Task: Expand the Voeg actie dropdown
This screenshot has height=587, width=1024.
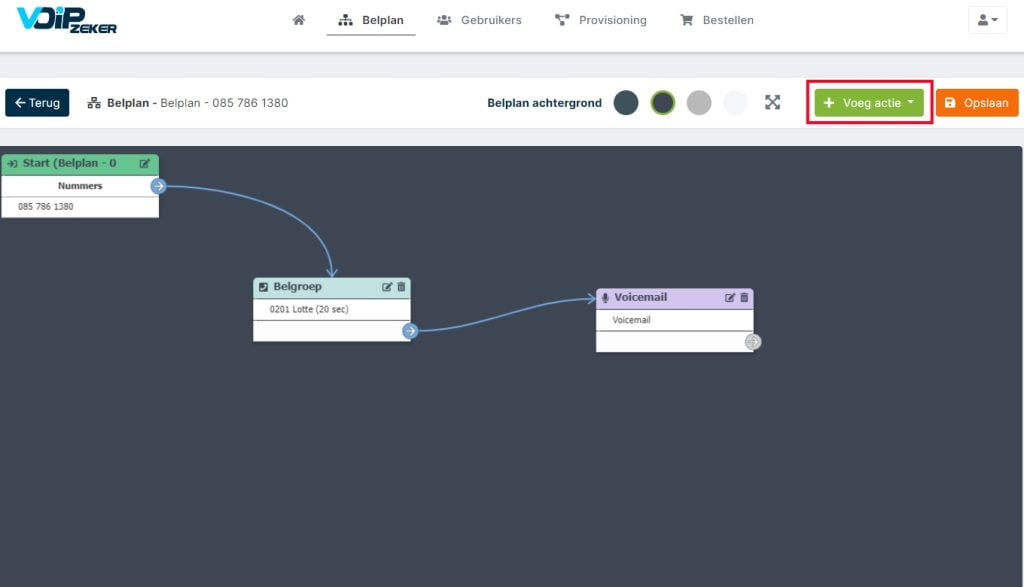Action: click(x=869, y=103)
